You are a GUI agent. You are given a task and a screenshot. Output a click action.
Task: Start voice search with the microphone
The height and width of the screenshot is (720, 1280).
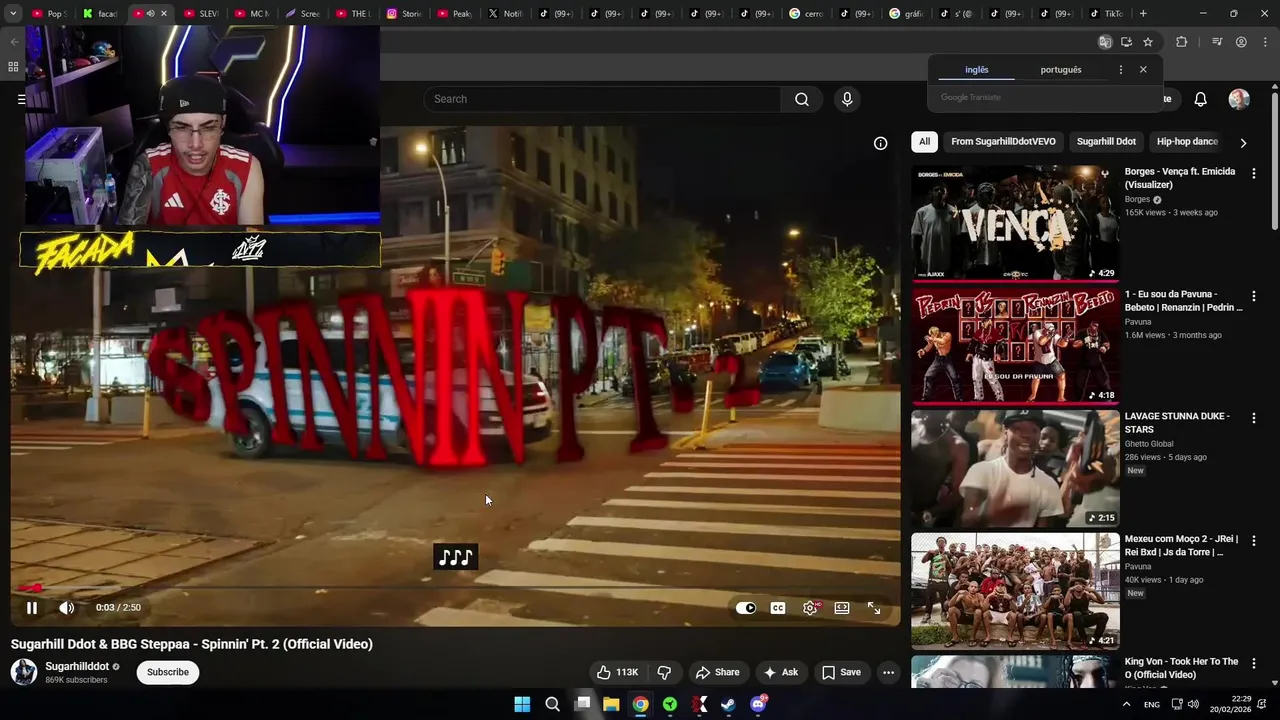coord(847,99)
